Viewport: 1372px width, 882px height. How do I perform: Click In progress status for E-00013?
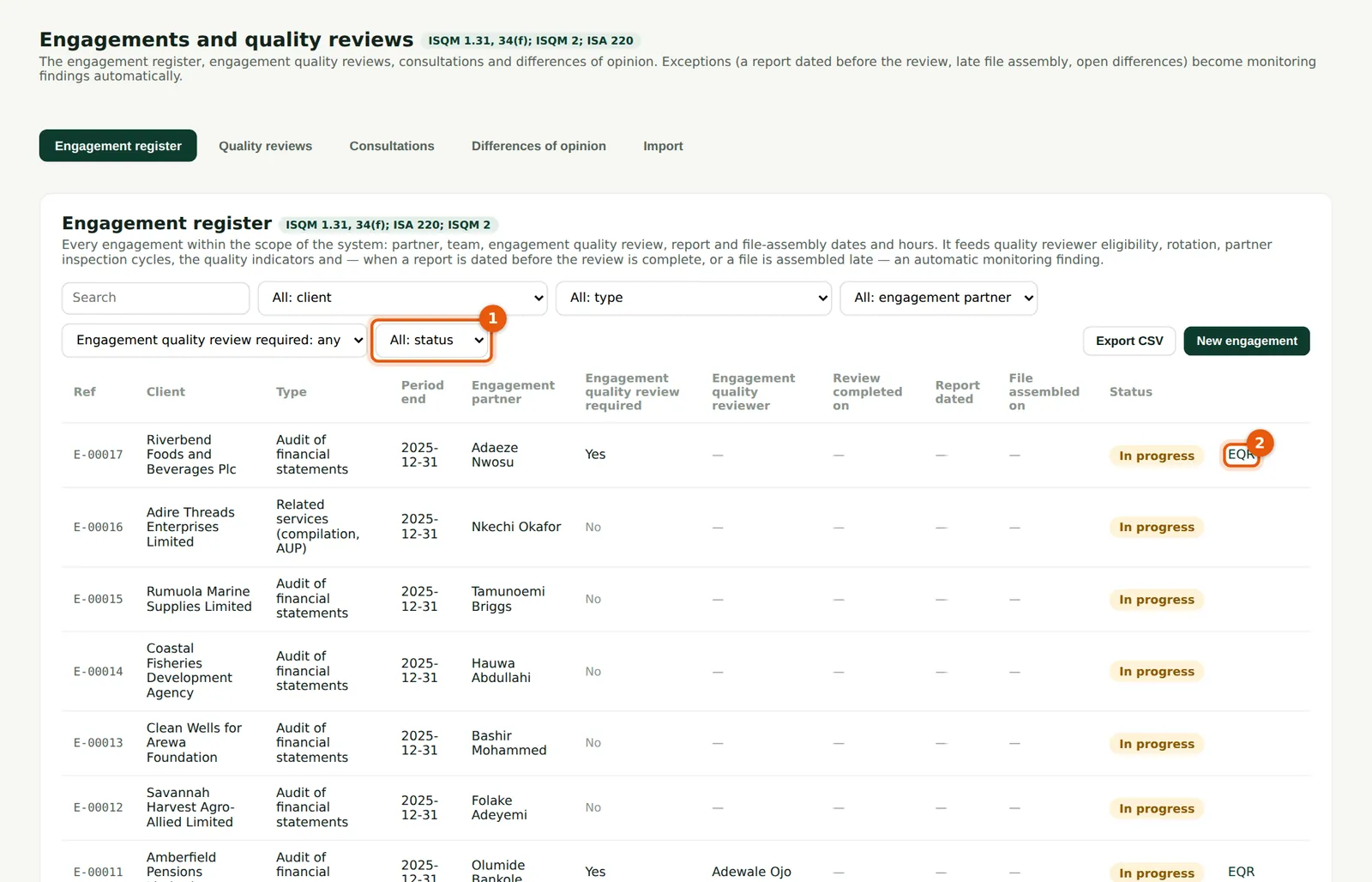[1156, 744]
